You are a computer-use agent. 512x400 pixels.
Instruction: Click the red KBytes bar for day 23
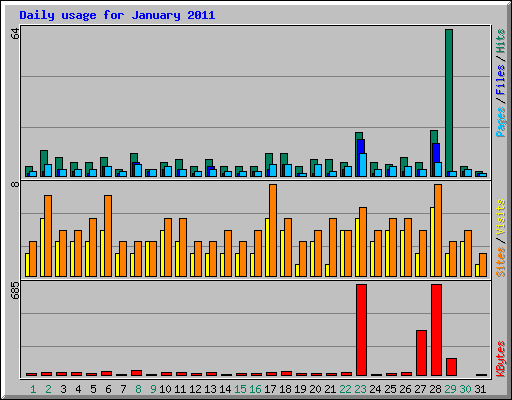(361, 330)
